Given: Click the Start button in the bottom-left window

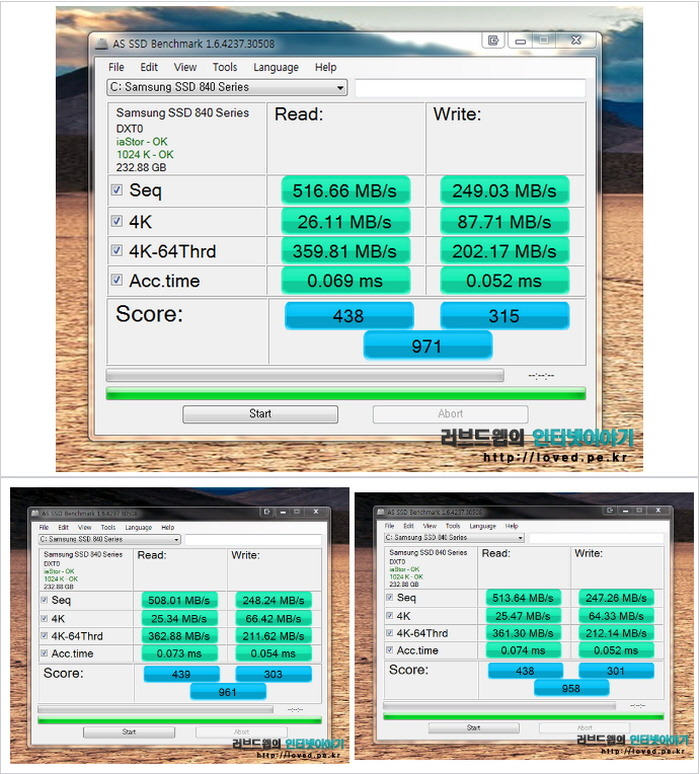Looking at the screenshot, I should click(x=129, y=732).
